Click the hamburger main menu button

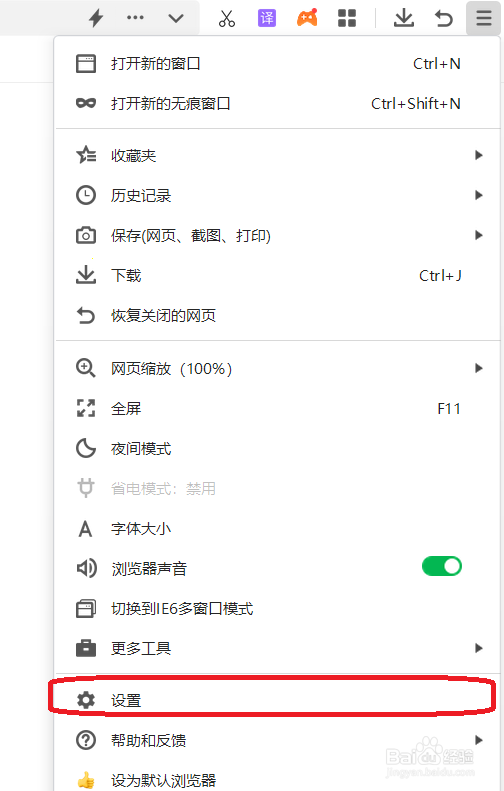[483, 18]
